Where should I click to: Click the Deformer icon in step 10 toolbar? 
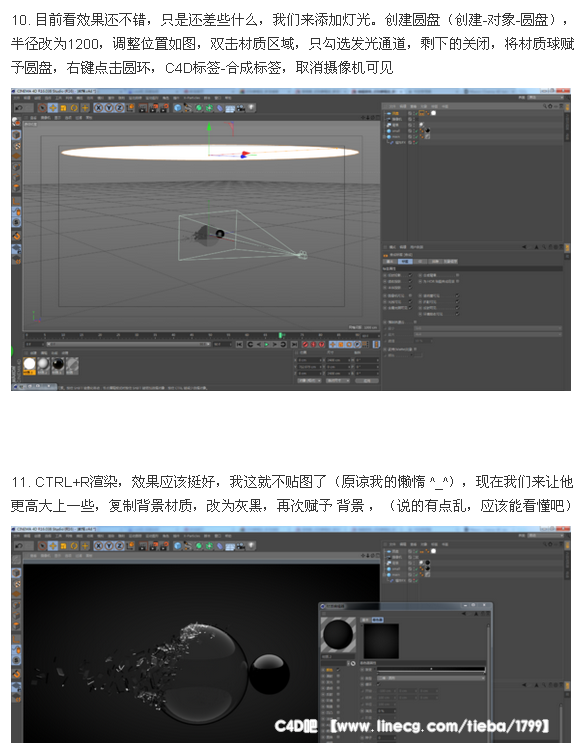point(220,108)
